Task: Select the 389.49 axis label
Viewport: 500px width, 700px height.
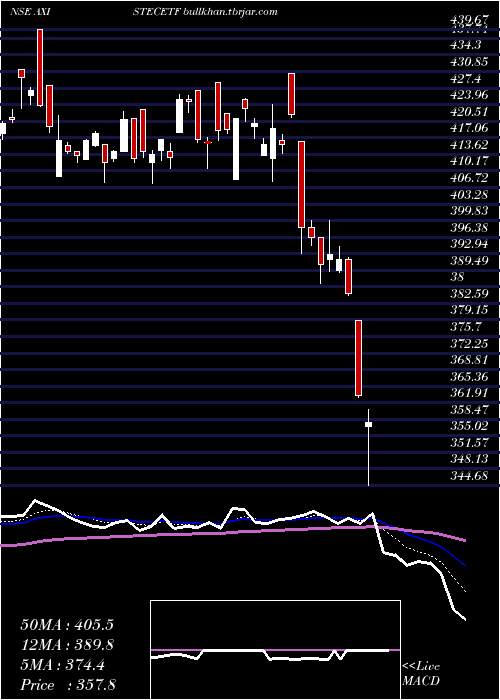Action: point(467,261)
